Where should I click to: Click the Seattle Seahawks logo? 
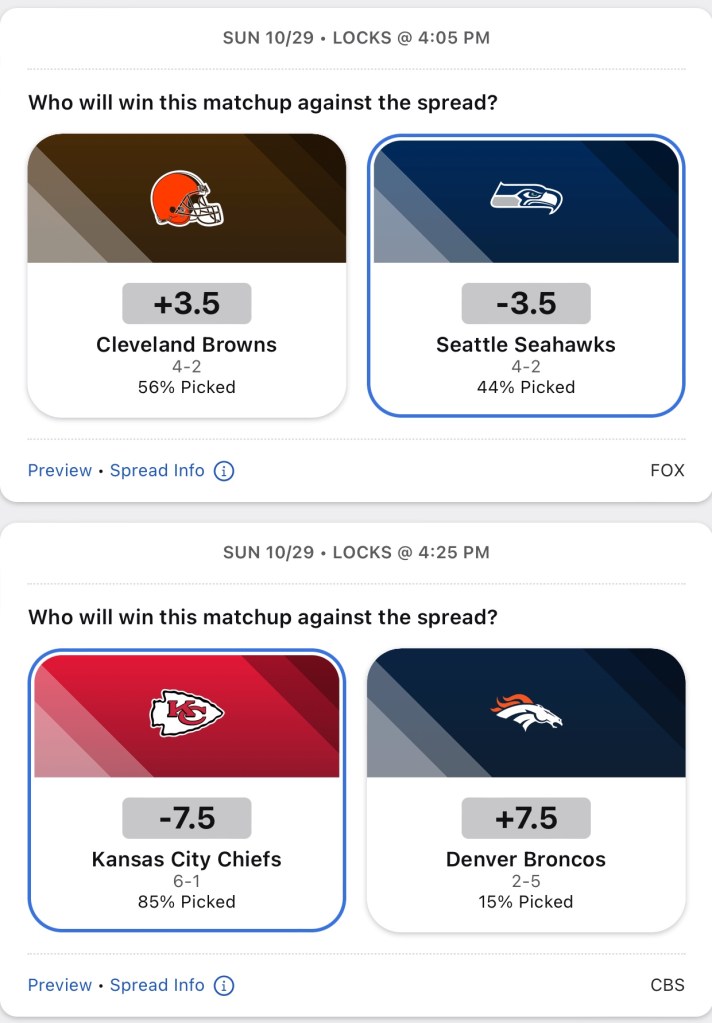[526, 197]
